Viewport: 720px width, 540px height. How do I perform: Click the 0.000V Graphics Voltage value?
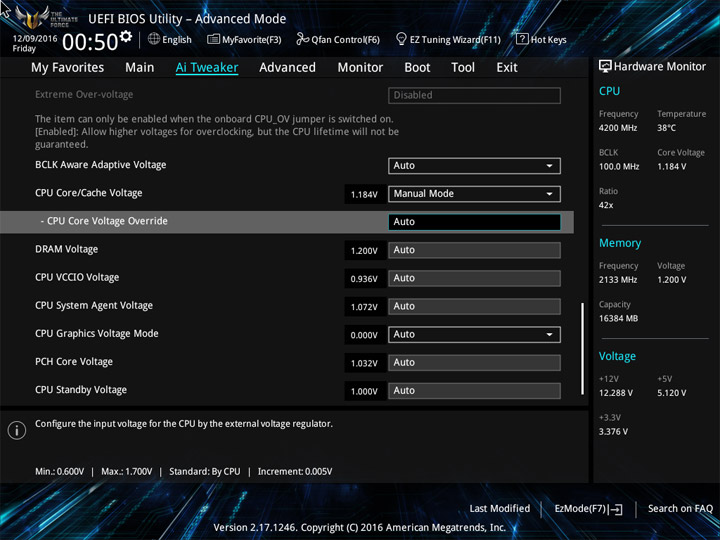(x=364, y=335)
